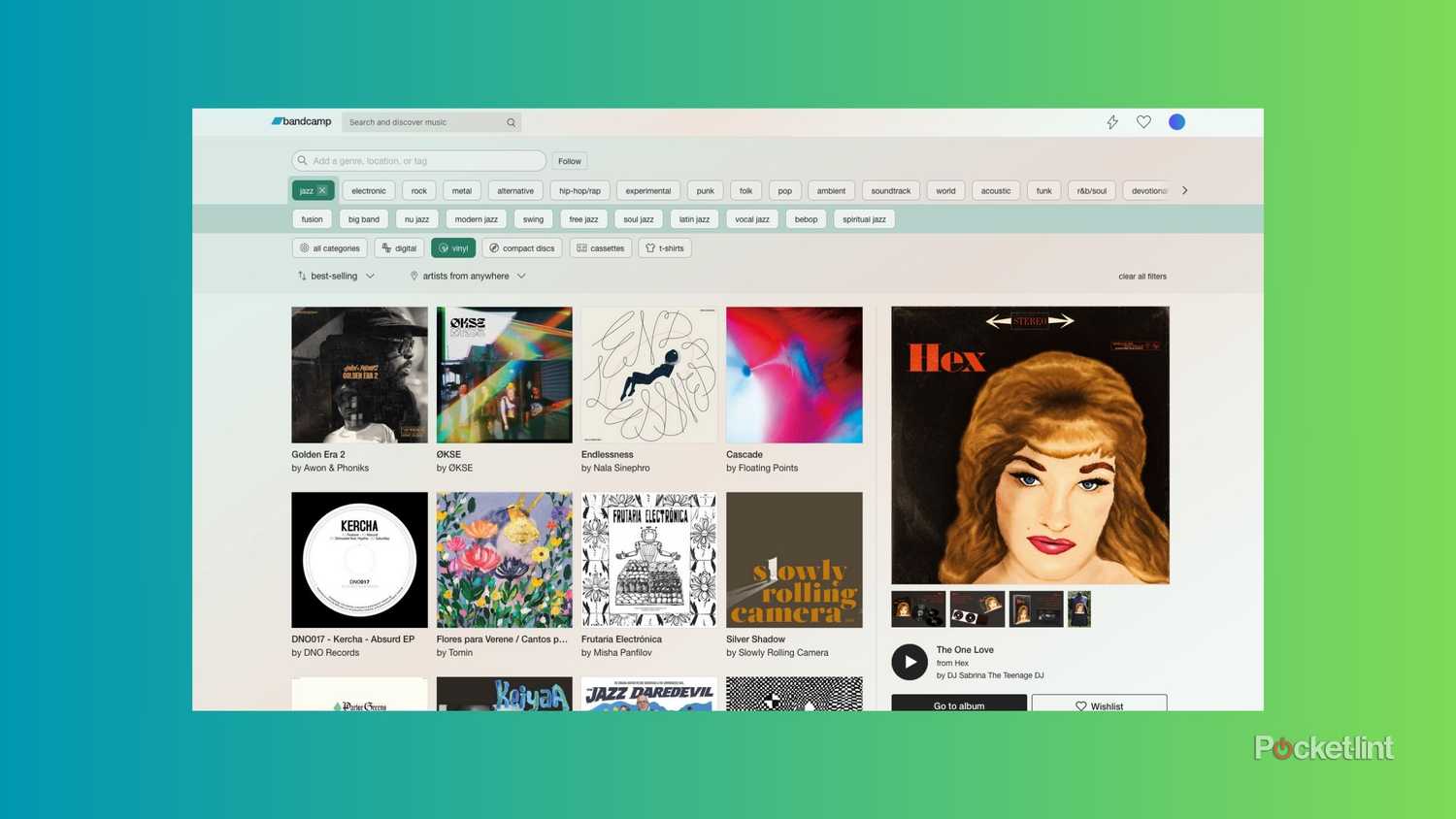This screenshot has width=1456, height=819.
Task: Open the Cascade album by Floating Points
Action: tap(793, 375)
